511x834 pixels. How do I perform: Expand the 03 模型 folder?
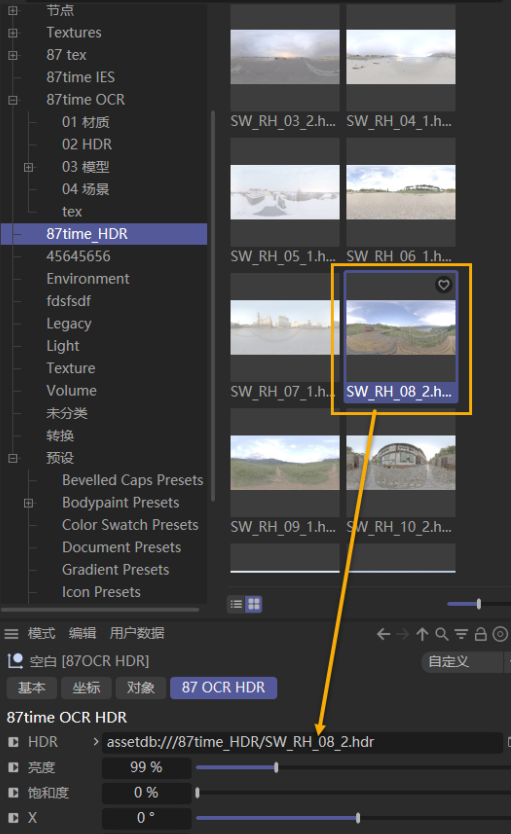29,167
